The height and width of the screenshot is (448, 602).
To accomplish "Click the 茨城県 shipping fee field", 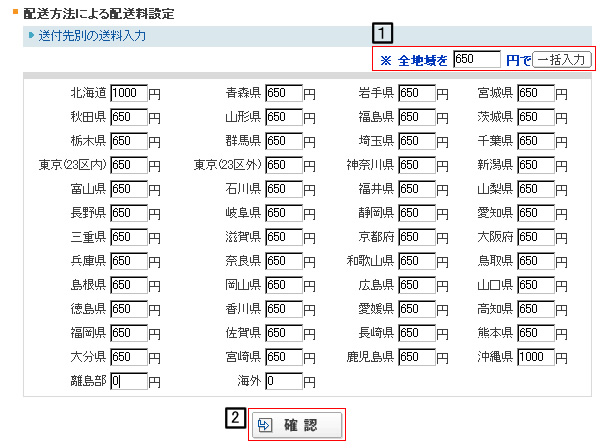I will [536, 117].
